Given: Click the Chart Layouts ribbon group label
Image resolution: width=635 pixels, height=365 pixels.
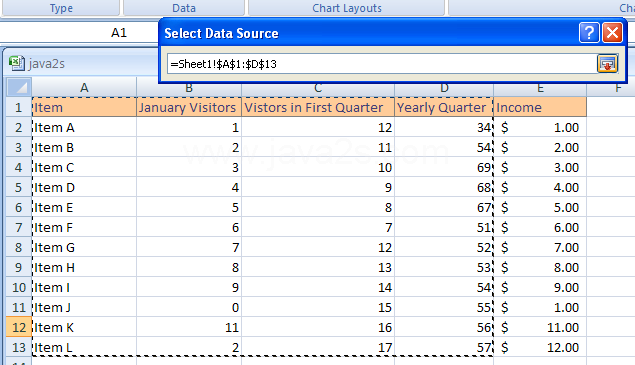Looking at the screenshot, I should (x=347, y=8).
